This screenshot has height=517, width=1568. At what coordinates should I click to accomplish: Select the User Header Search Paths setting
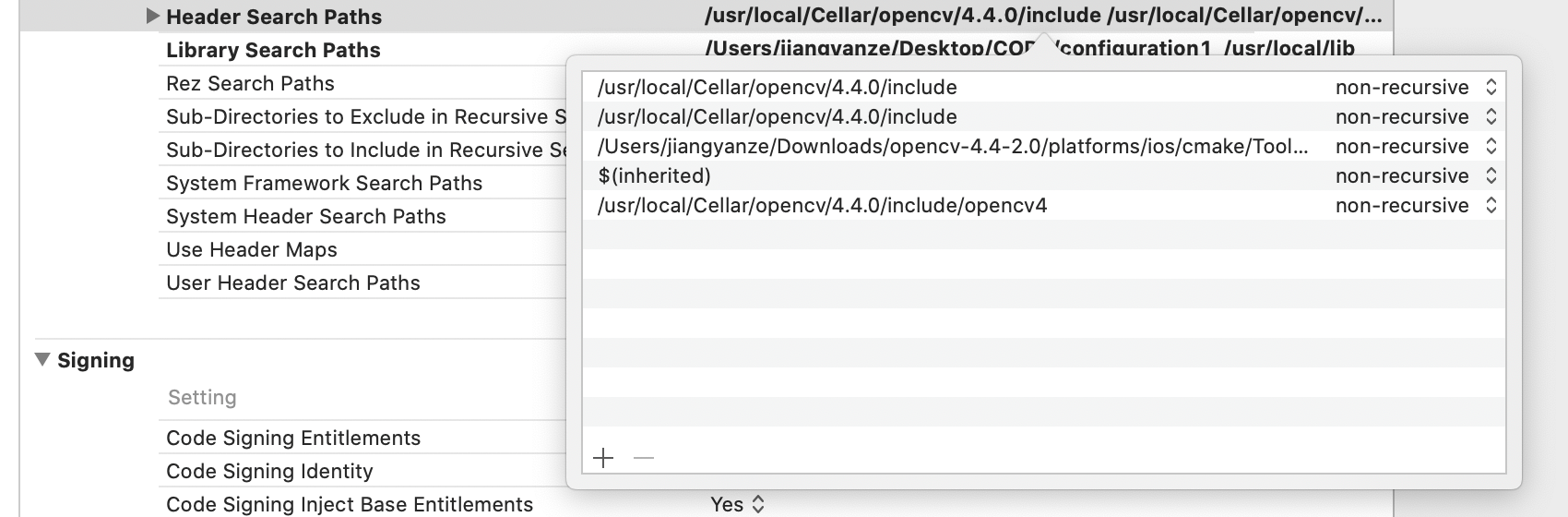293,283
